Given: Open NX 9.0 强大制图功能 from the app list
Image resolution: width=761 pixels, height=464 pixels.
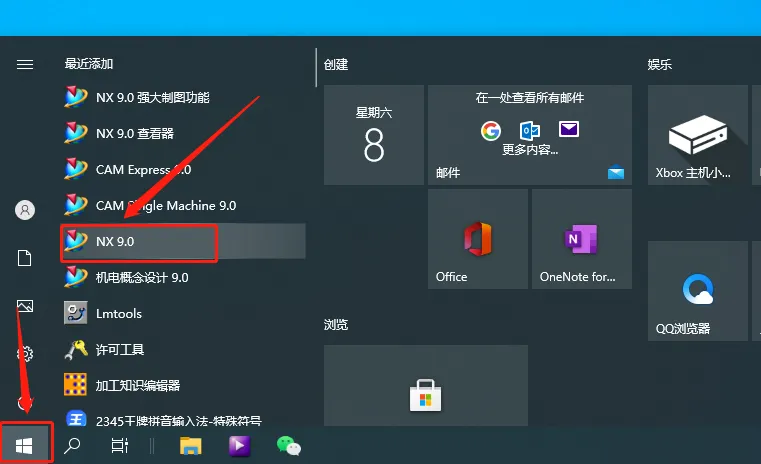Looking at the screenshot, I should 182,97.
